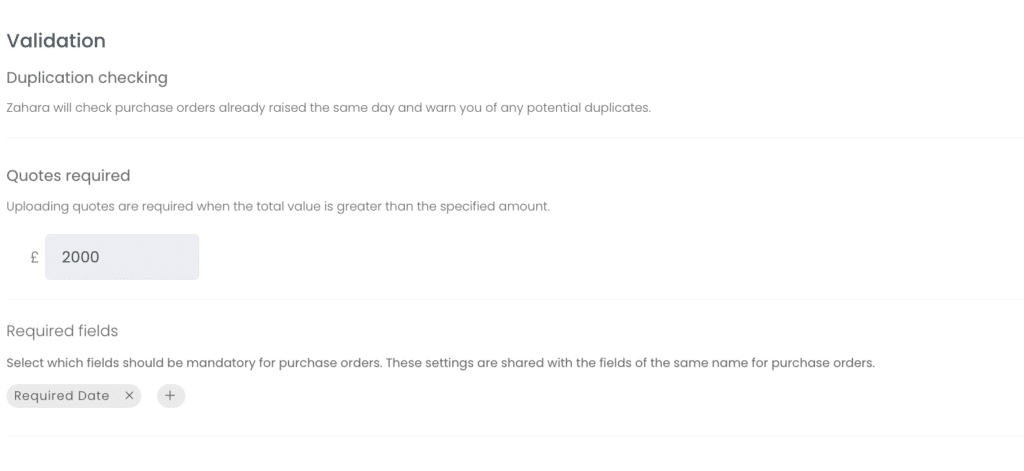Click the uploading quotes description text
The width and height of the screenshot is (1024, 471).
coord(278,206)
